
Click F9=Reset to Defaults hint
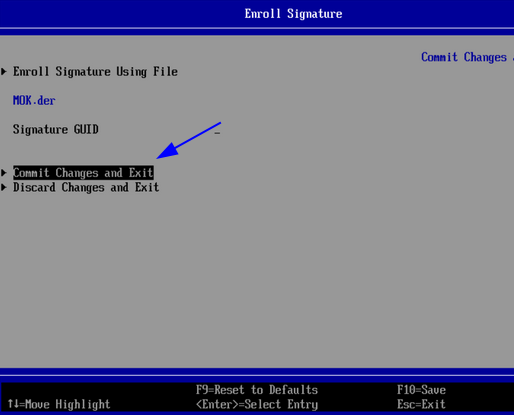pos(257,390)
